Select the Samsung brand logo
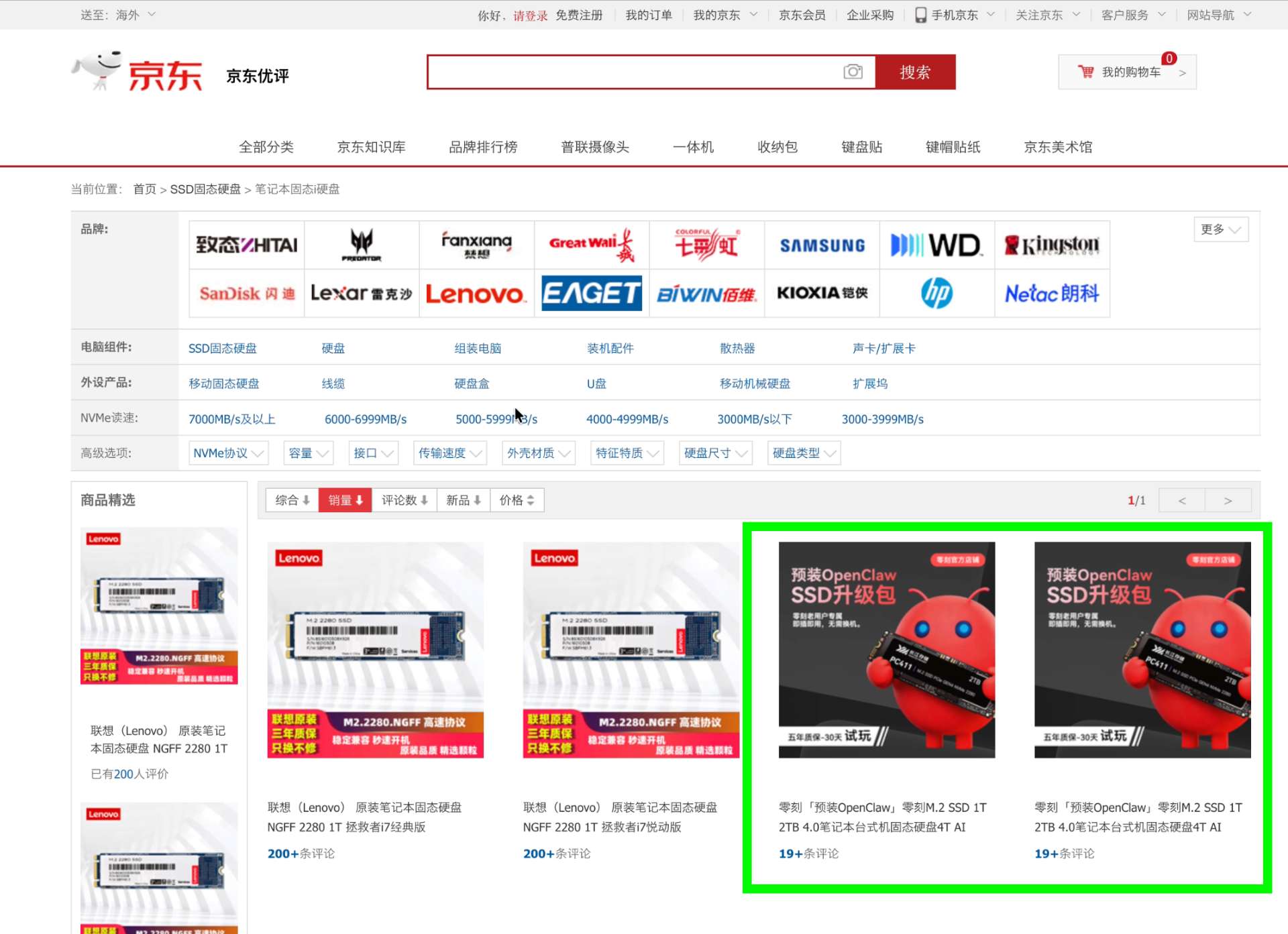Screen dimensions: 1288x934 [x=822, y=245]
